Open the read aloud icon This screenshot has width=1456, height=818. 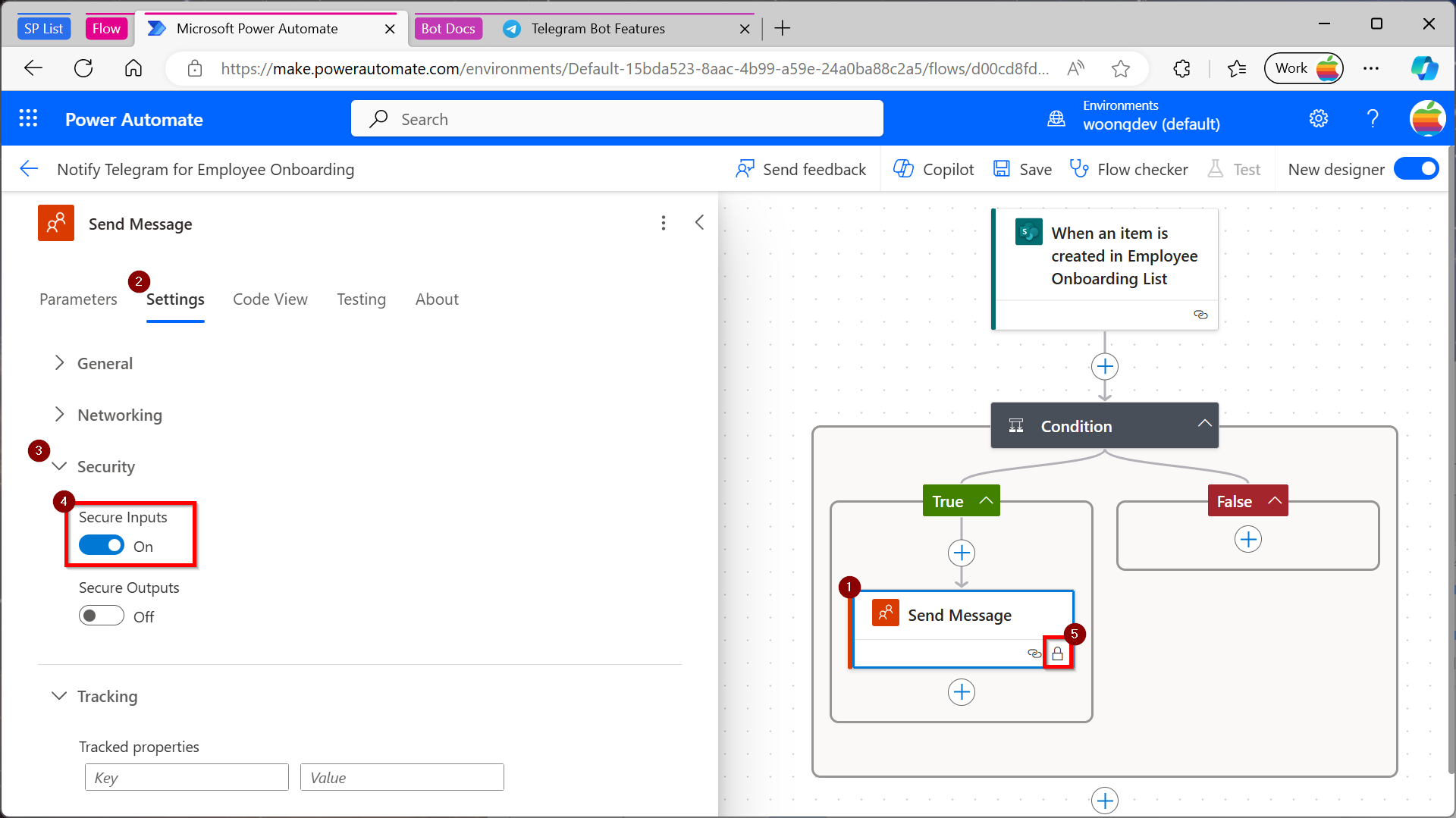1075,68
